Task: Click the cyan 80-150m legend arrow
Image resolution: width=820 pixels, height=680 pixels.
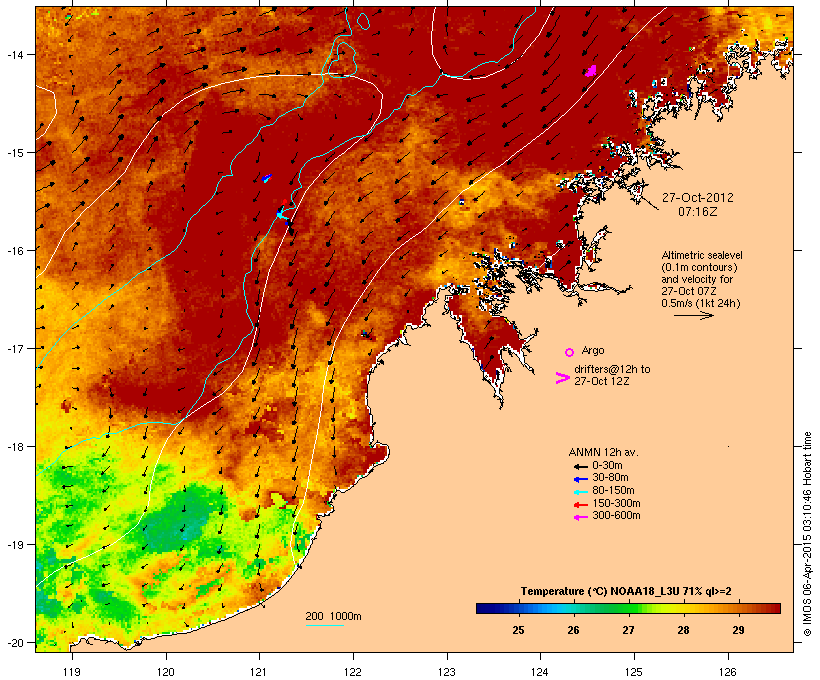Action: click(x=580, y=492)
